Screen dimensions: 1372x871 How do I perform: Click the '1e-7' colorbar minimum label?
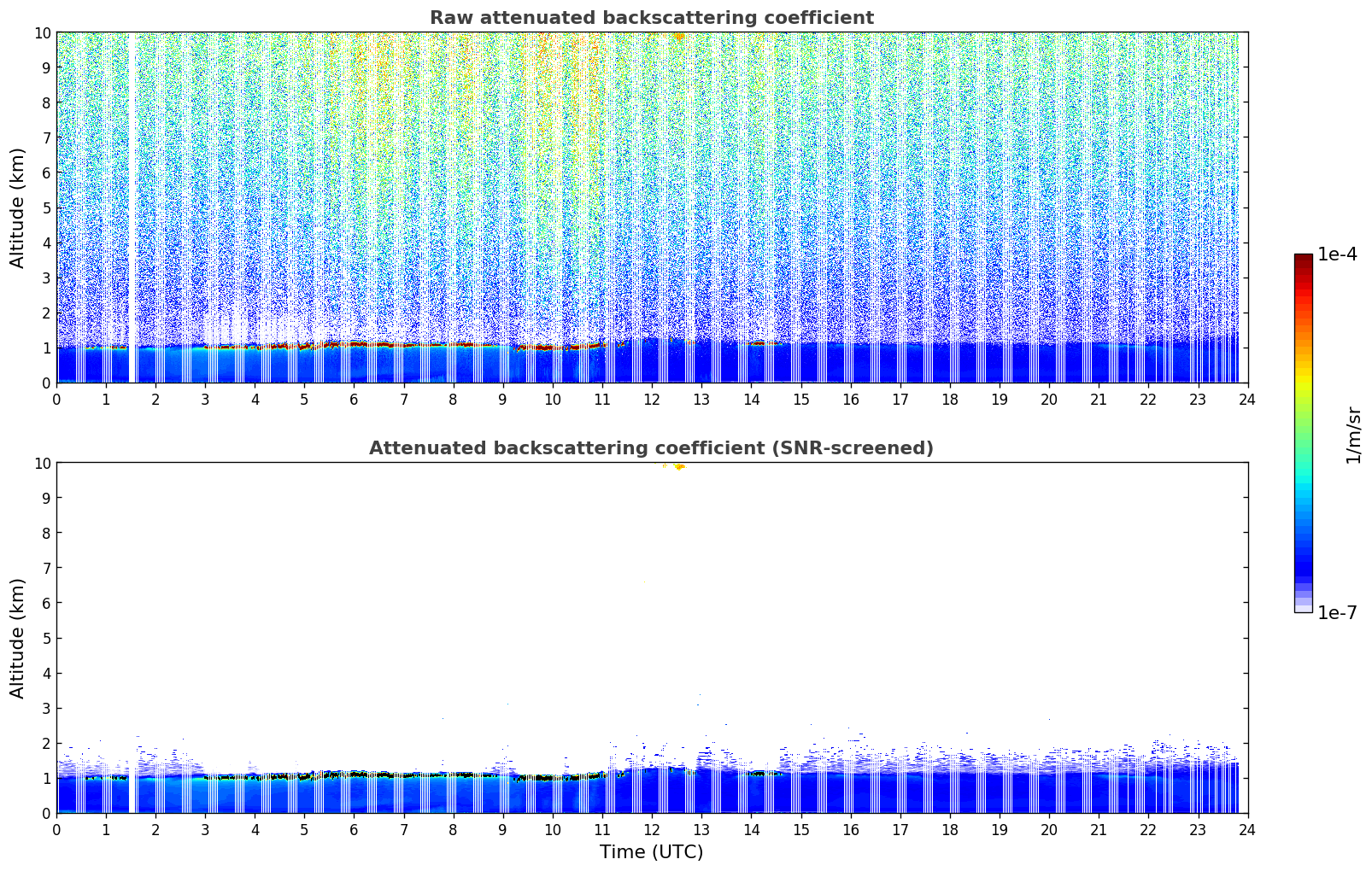click(x=1337, y=612)
